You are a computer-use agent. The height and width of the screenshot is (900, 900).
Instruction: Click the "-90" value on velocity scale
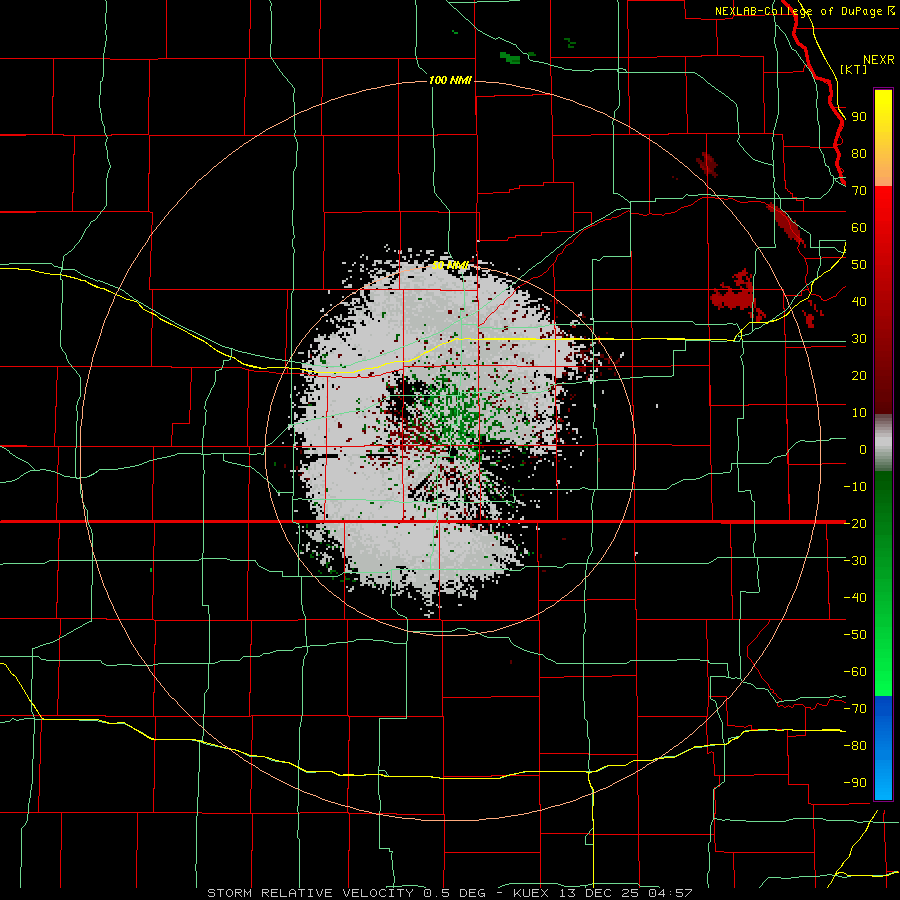[855, 783]
